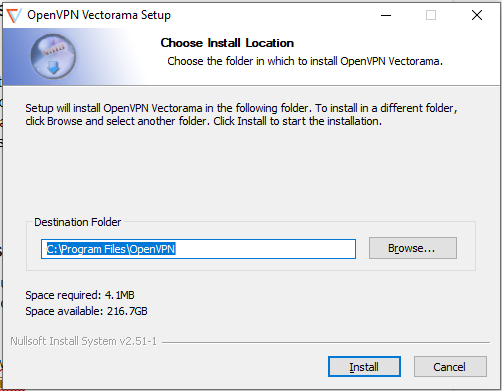
Task: Click the "OpenVPN Vectorama Setup" window title text
Action: [x=99, y=15]
